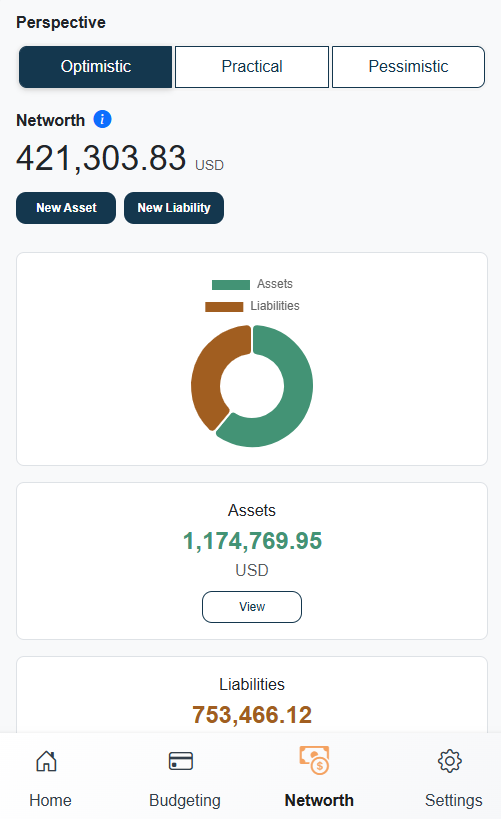
Task: Toggle Liabilities legend brown swatch
Action: click(x=224, y=307)
